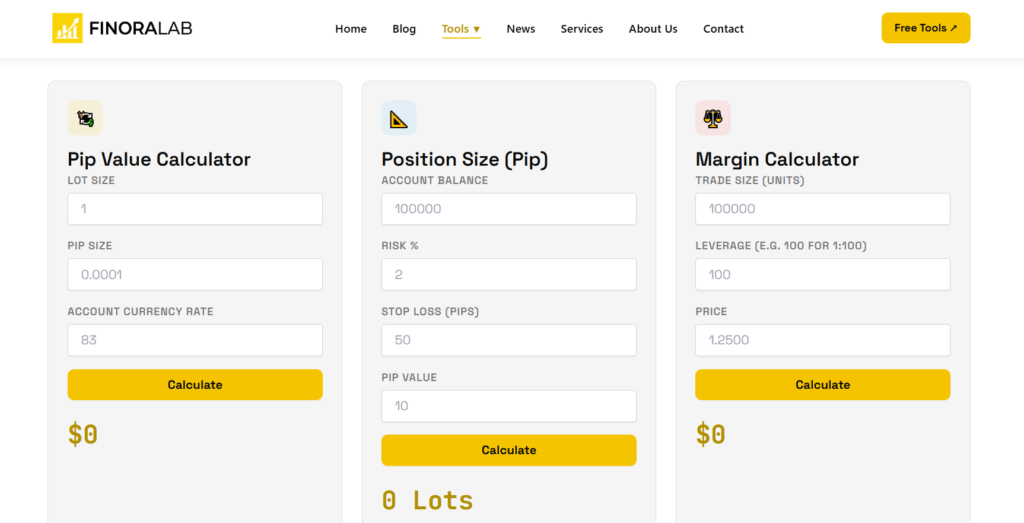Open the Home nav link
The height and width of the screenshot is (523, 1024).
[351, 29]
